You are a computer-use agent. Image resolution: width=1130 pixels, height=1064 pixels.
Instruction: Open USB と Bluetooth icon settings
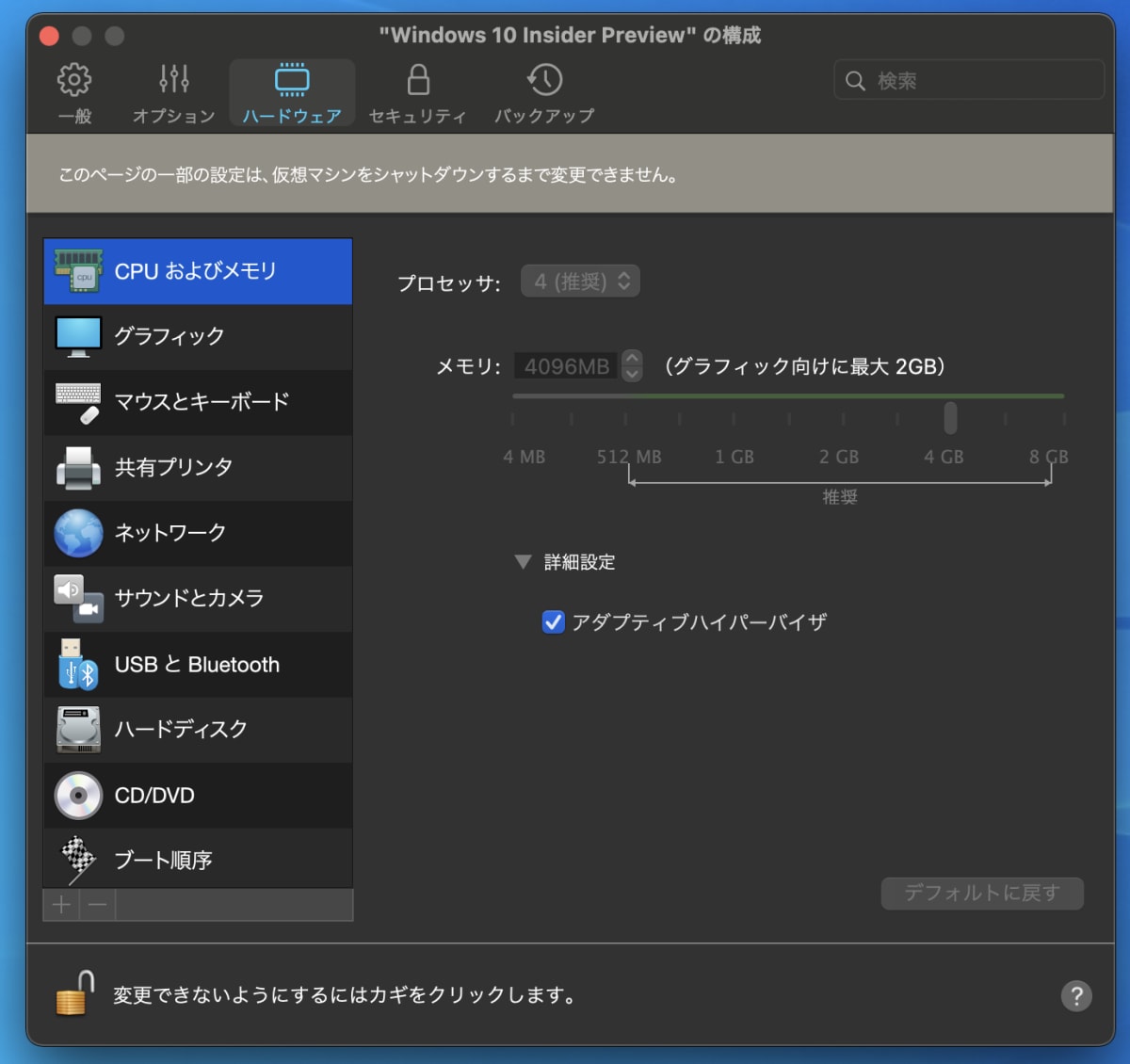pos(78,664)
